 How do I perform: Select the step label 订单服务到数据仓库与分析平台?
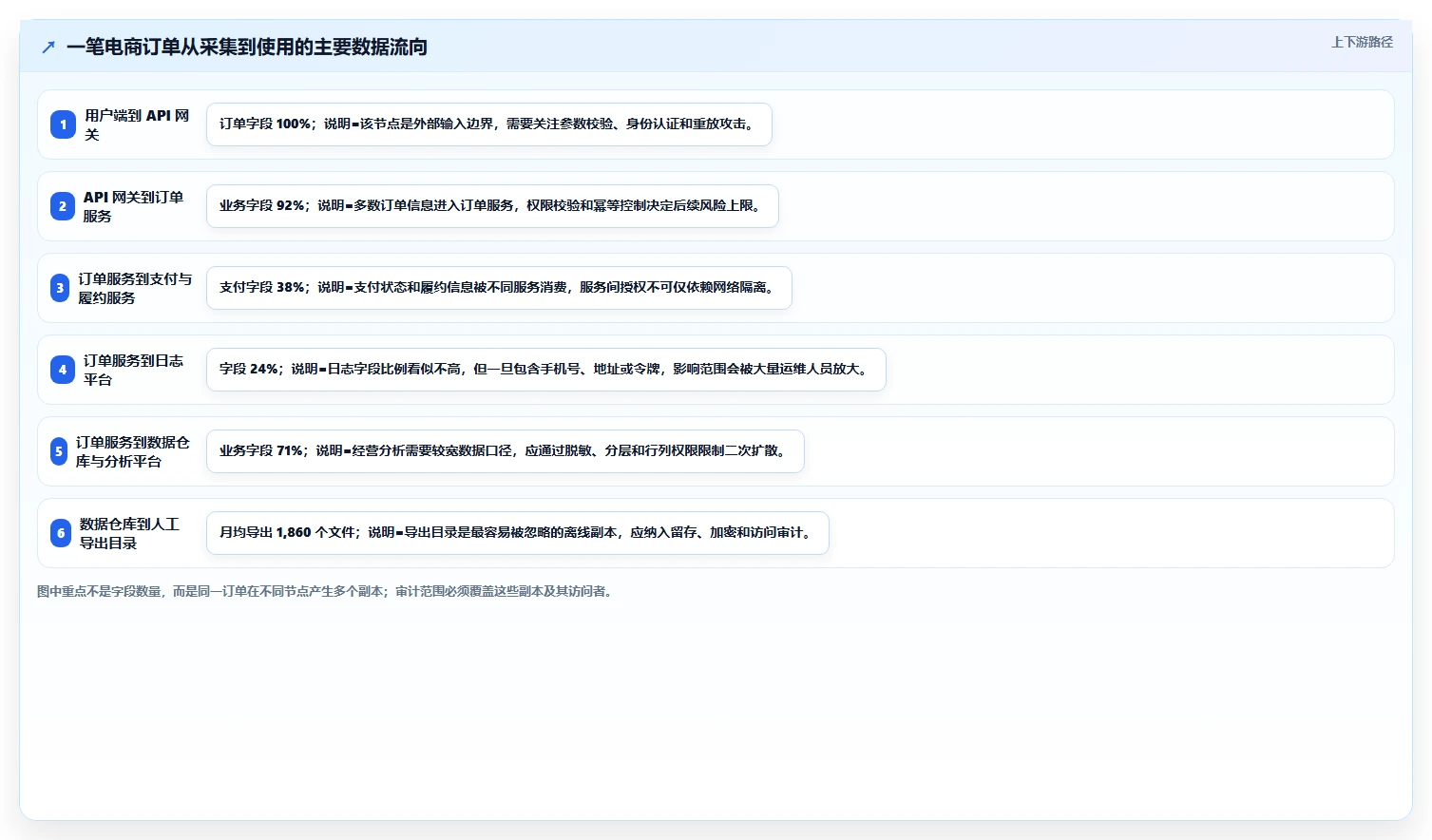[x=133, y=451]
